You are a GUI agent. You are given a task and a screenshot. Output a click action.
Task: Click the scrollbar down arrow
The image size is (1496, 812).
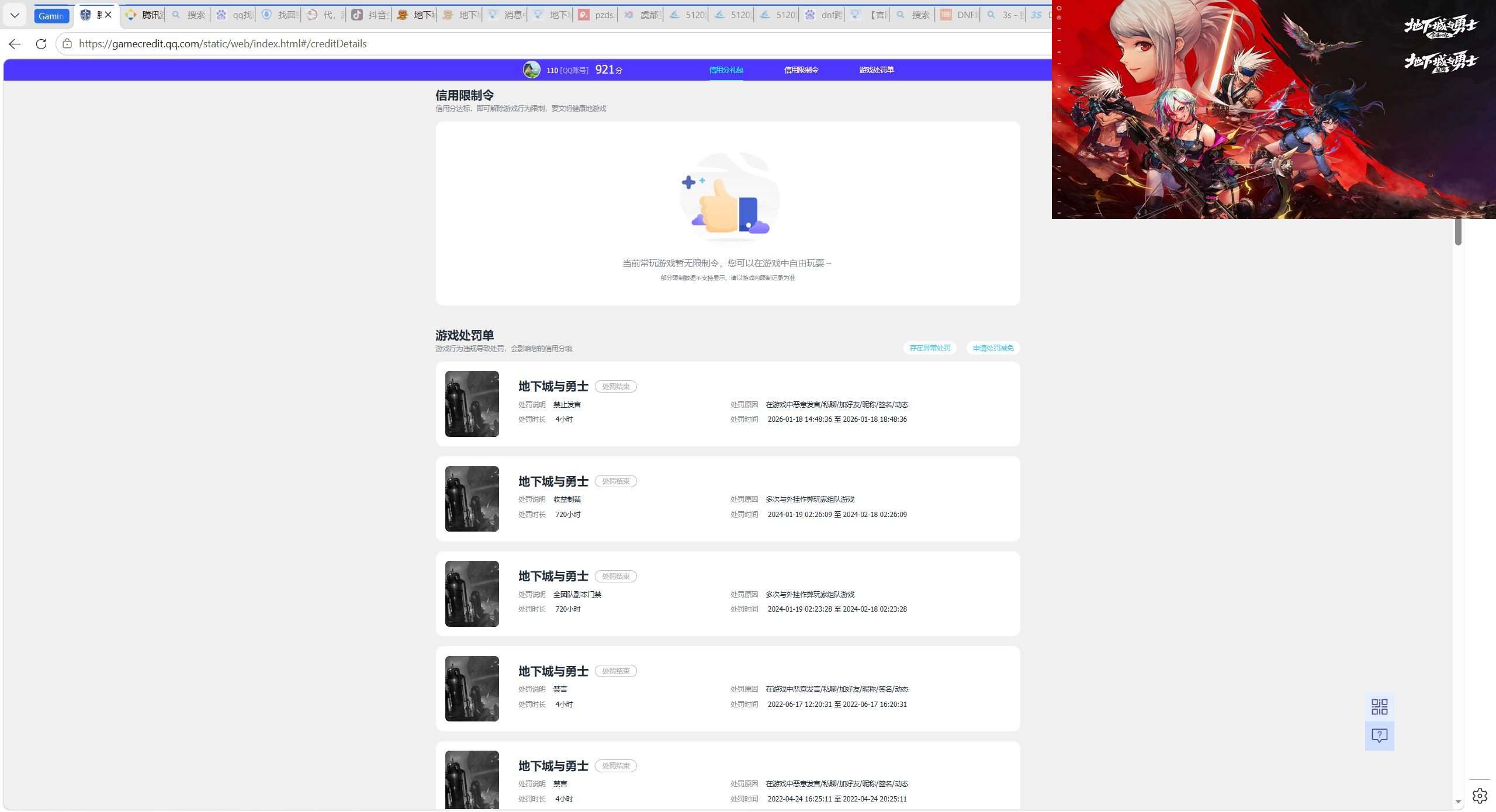1458,802
